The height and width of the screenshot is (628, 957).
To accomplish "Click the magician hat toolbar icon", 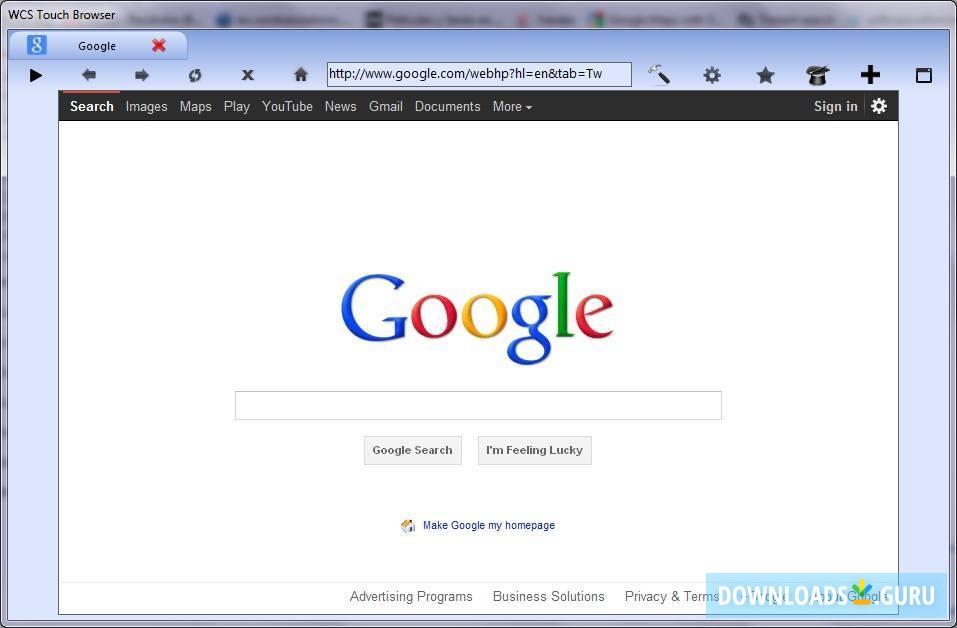I will pyautogui.click(x=817, y=74).
